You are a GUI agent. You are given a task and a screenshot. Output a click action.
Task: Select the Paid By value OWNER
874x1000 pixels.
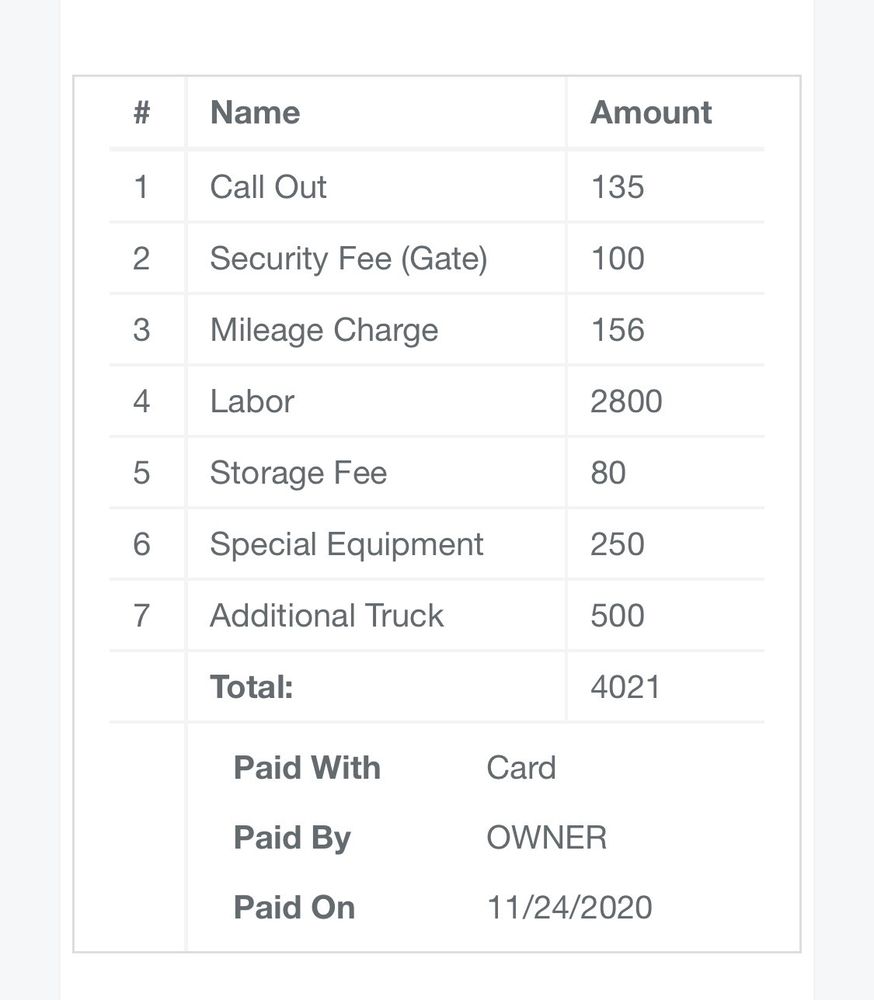pos(546,838)
